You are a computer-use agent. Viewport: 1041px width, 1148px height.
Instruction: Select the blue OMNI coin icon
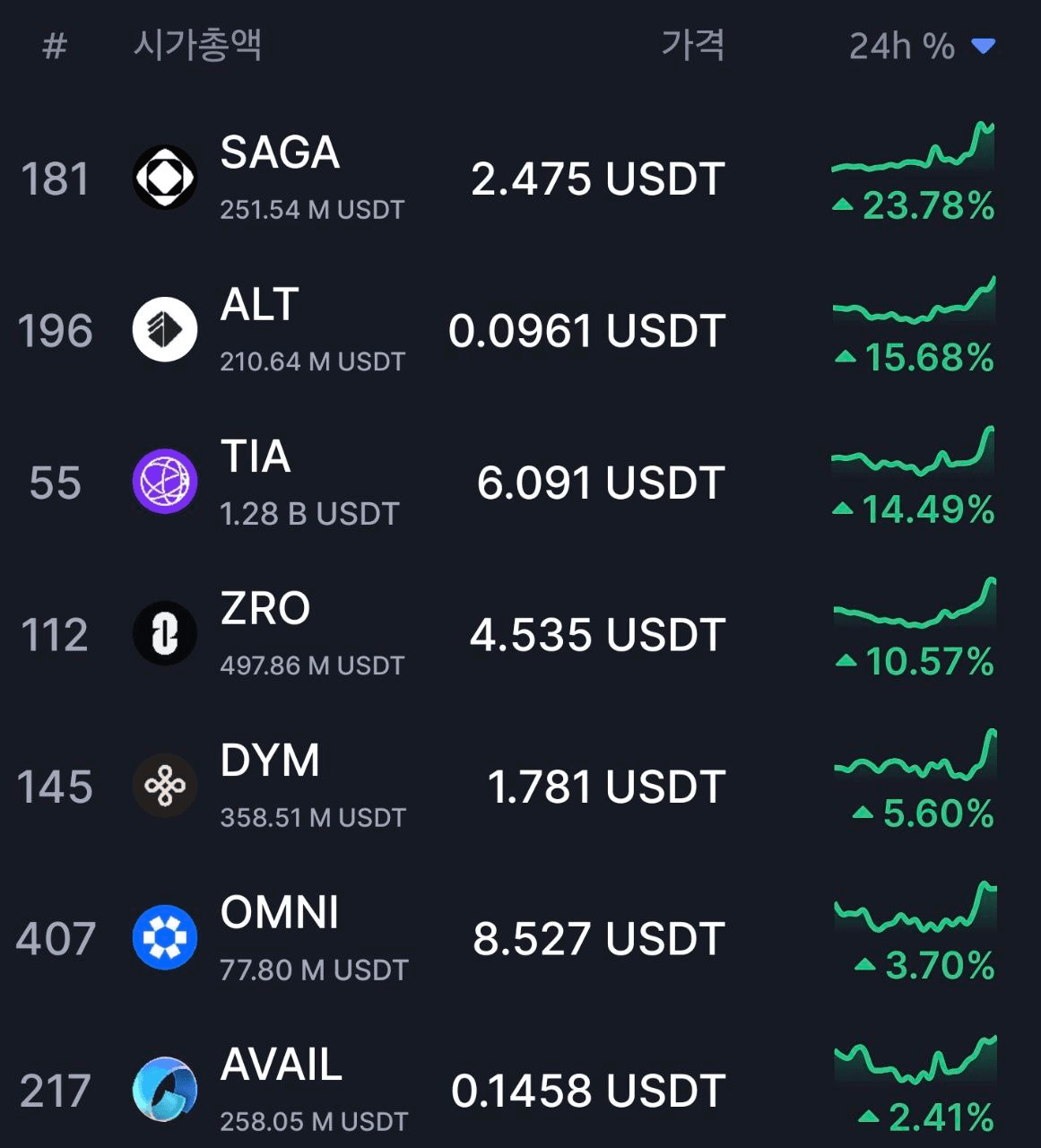pyautogui.click(x=165, y=937)
